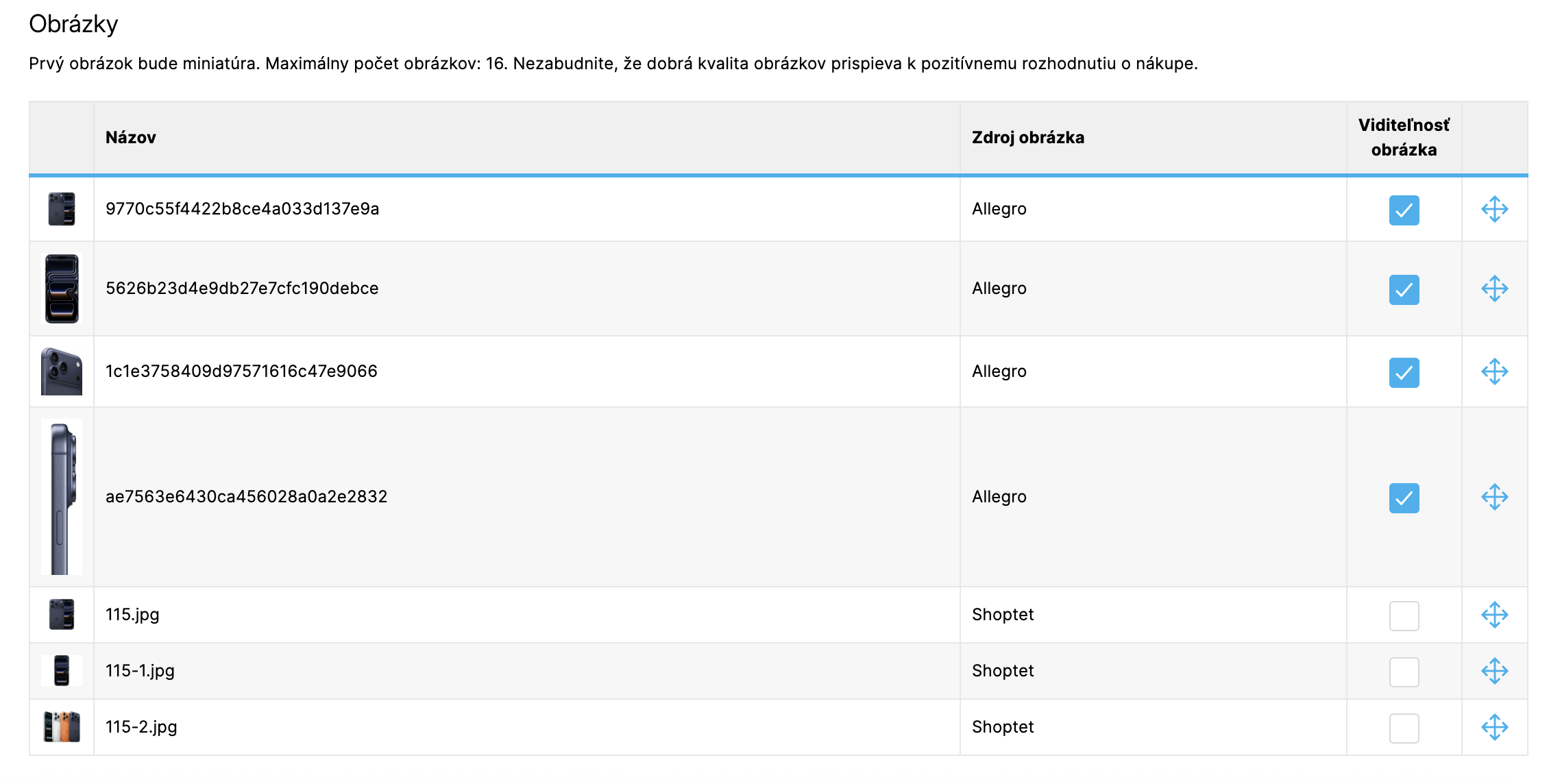
Task: Select the 115-1.jpg file name
Action: pos(140,671)
